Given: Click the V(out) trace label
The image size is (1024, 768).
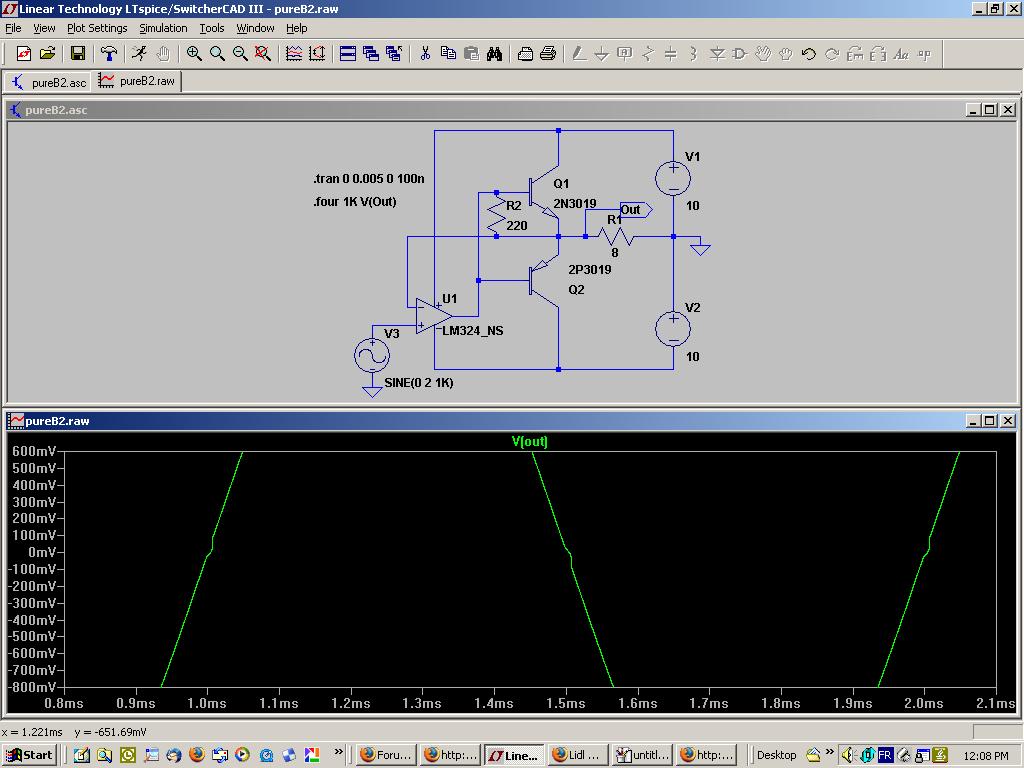Looking at the screenshot, I should pyautogui.click(x=530, y=441).
